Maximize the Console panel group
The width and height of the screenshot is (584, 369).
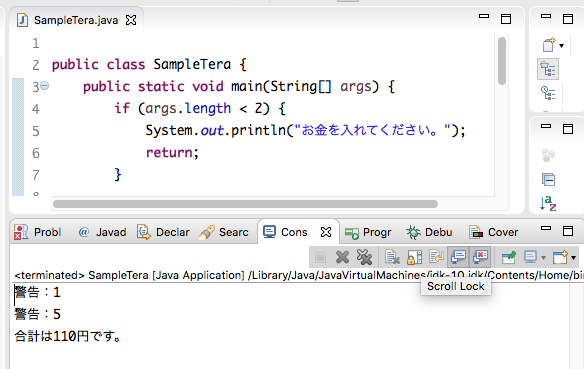(568, 230)
